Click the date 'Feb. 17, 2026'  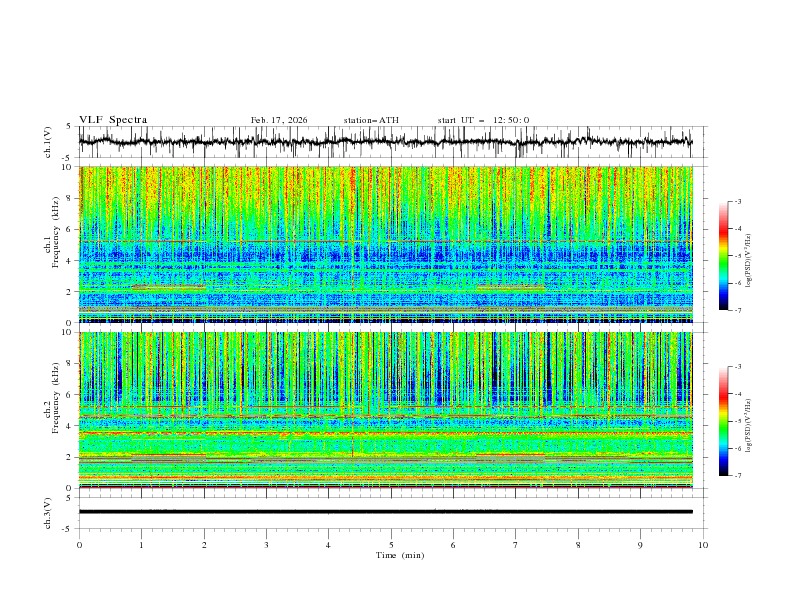(279, 120)
